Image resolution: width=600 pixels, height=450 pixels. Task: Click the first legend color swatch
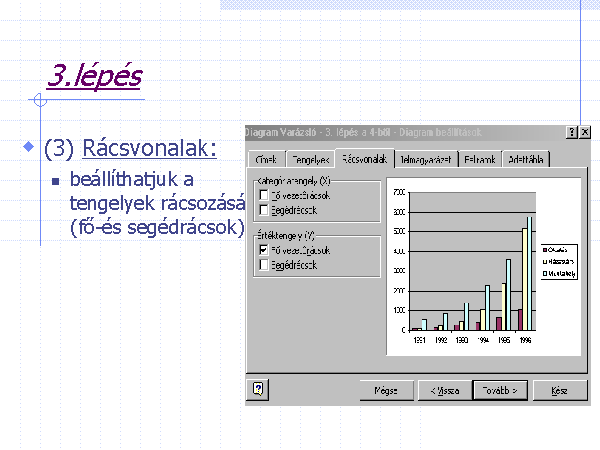point(544,249)
